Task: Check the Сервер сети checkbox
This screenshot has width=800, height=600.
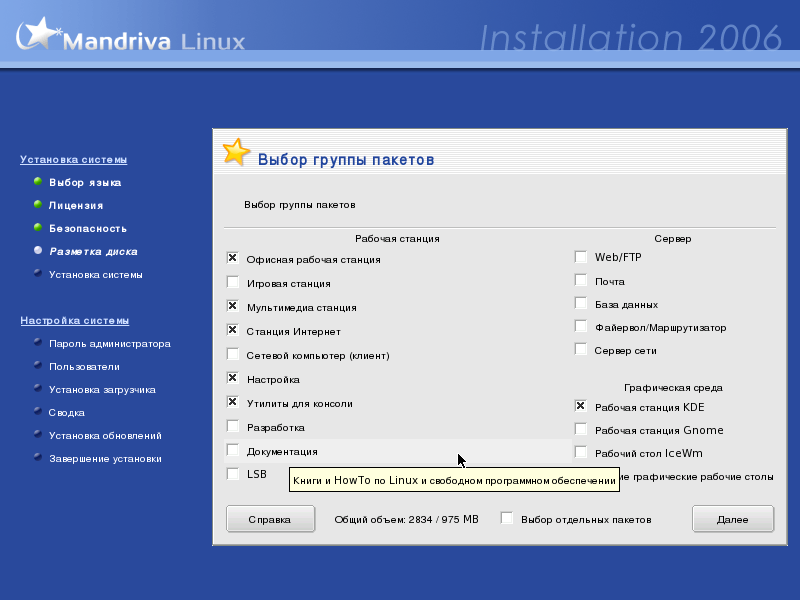Action: (x=581, y=349)
